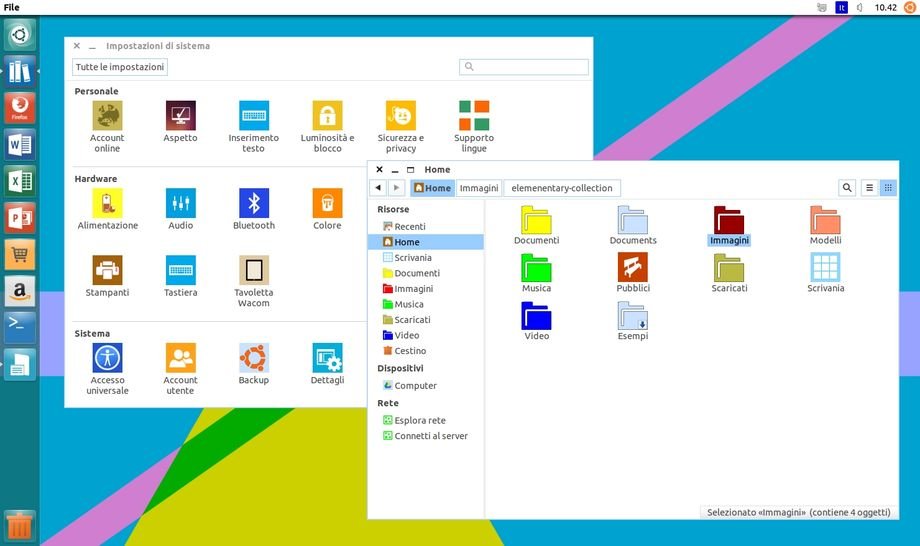This screenshot has width=920, height=546.
Task: Open Accesso universale settings
Action: coord(107,358)
